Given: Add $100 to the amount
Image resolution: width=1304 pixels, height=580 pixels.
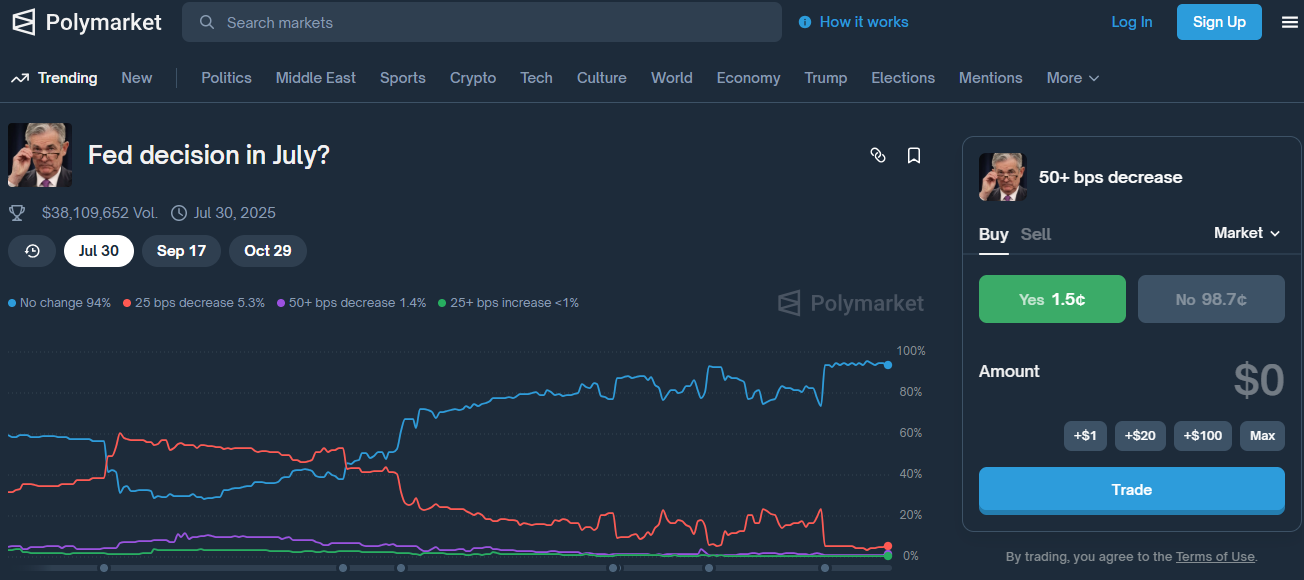Looking at the screenshot, I should (x=1203, y=436).
